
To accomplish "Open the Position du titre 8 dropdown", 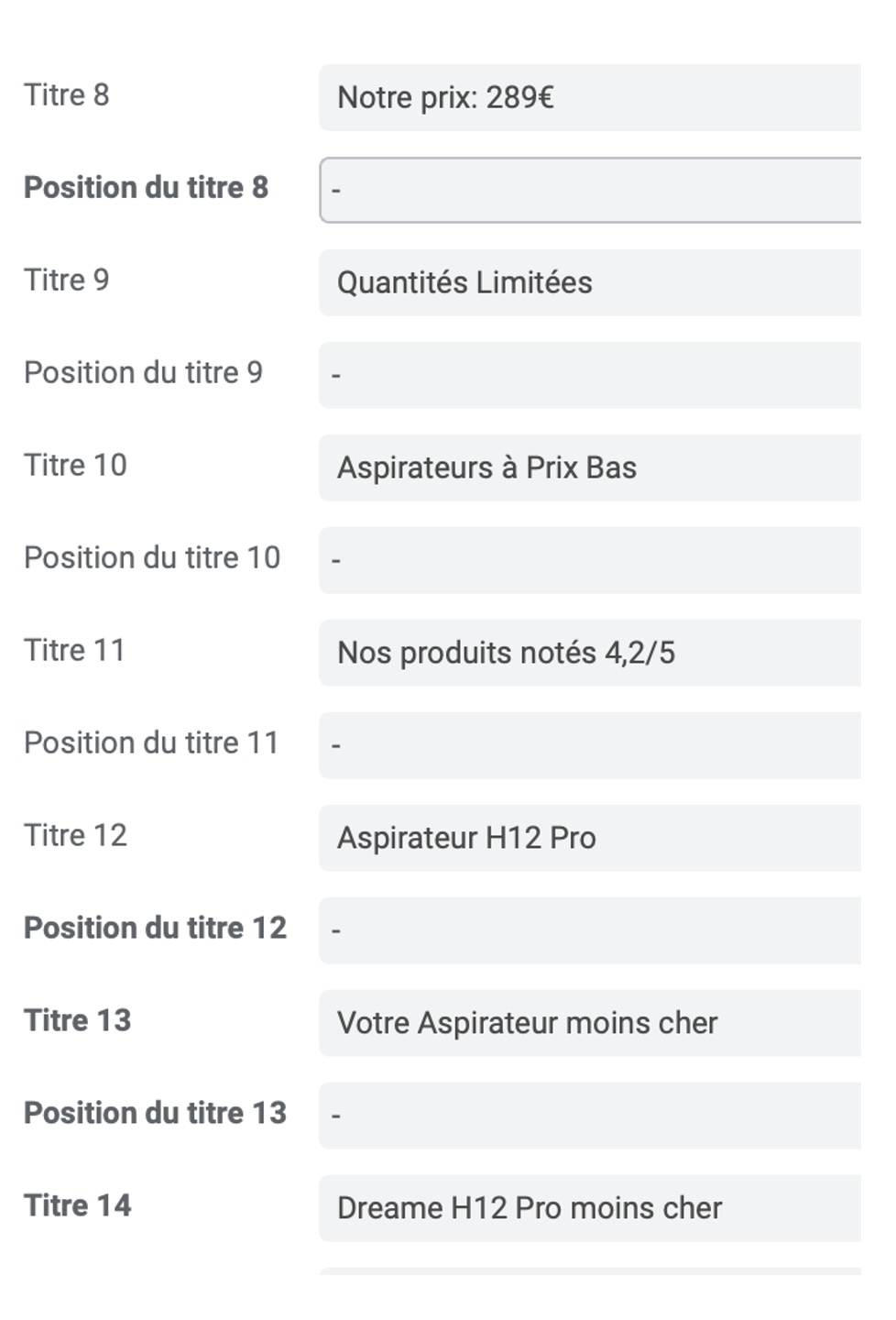I will pyautogui.click(x=590, y=190).
